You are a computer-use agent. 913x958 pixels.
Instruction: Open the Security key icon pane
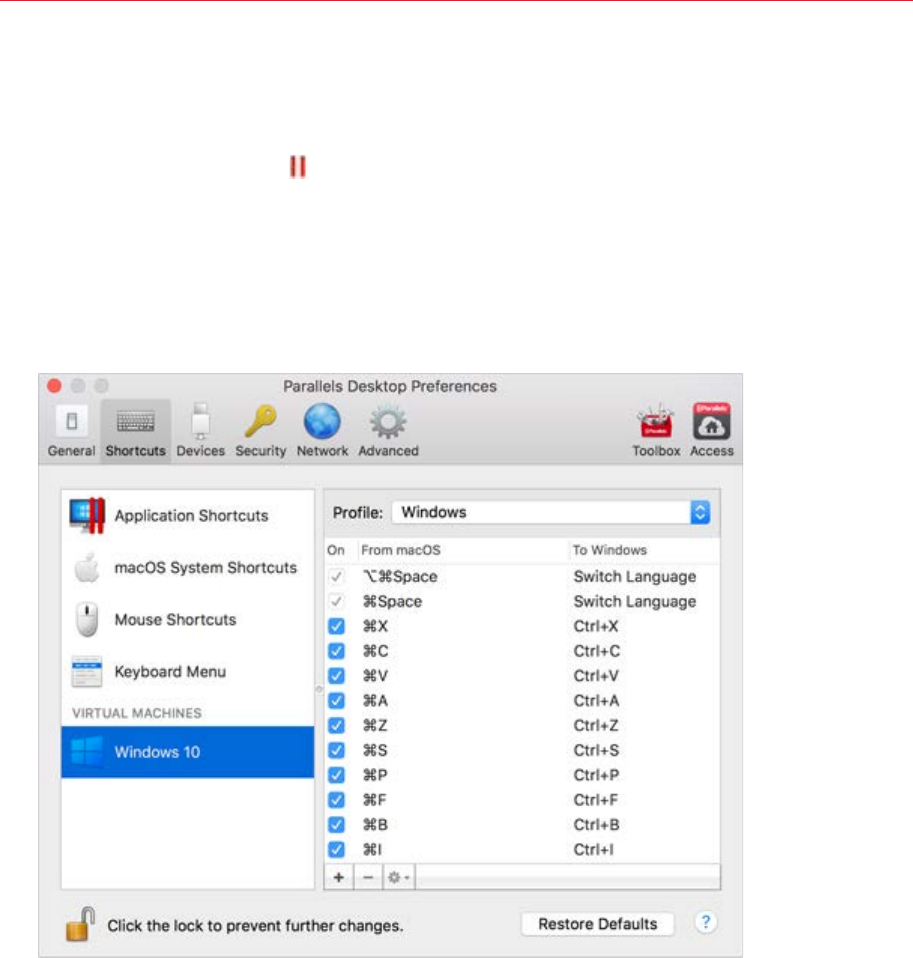[261, 431]
